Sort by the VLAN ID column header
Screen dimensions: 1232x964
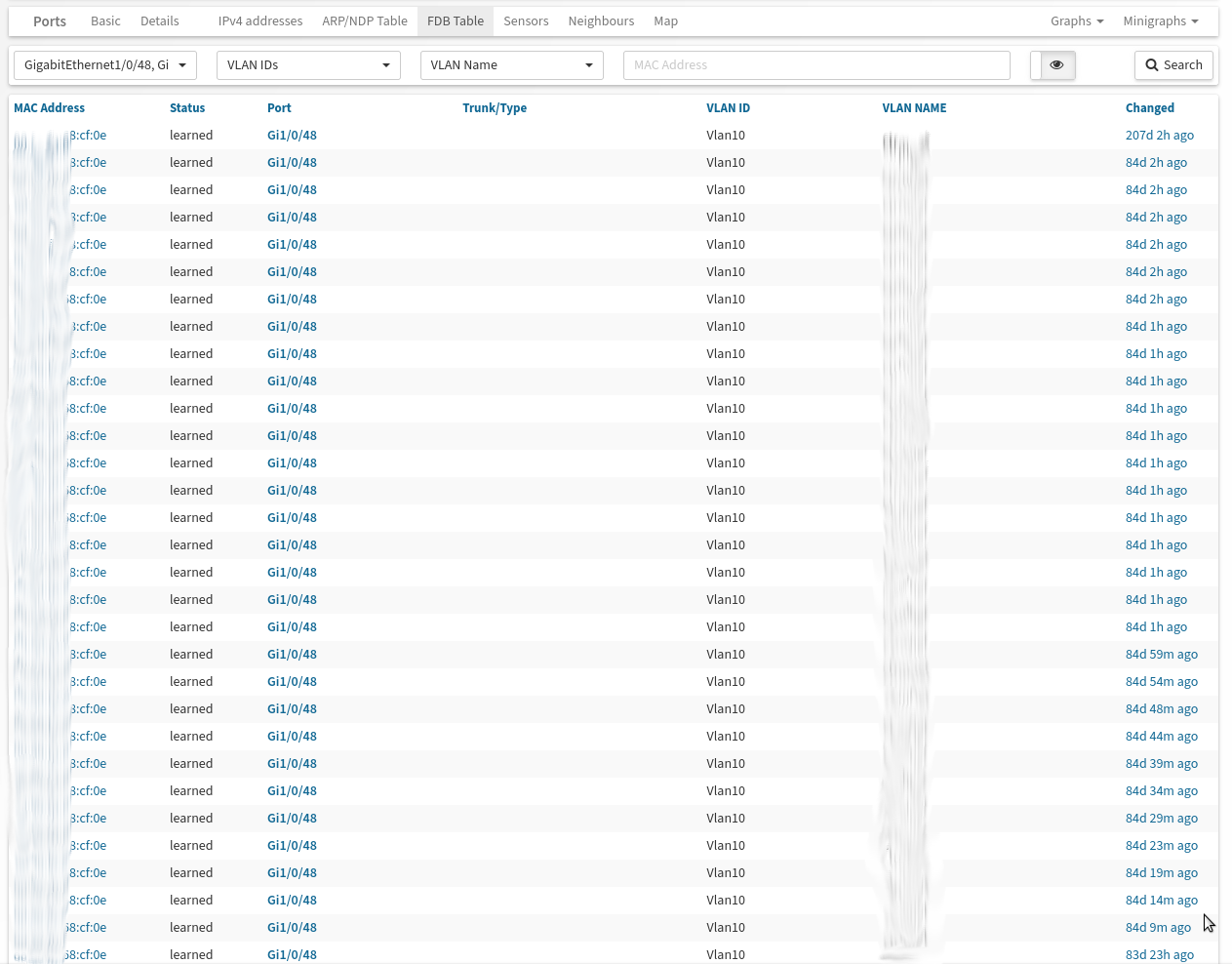(728, 108)
